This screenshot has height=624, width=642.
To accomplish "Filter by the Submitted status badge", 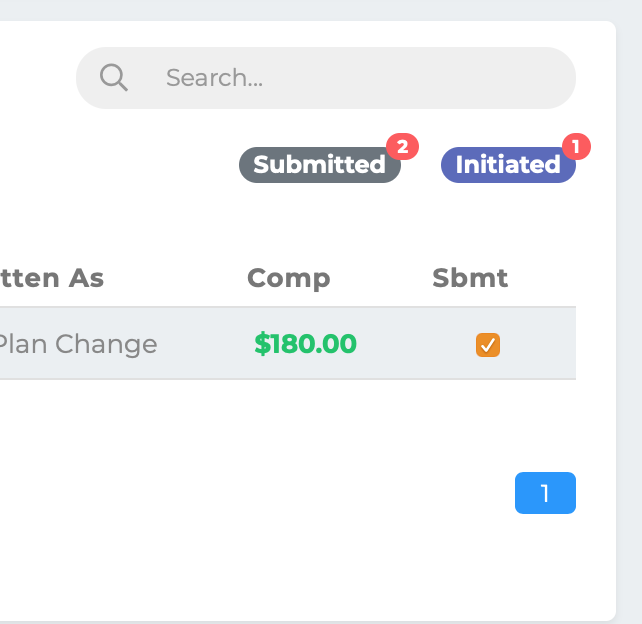I will tap(320, 165).
